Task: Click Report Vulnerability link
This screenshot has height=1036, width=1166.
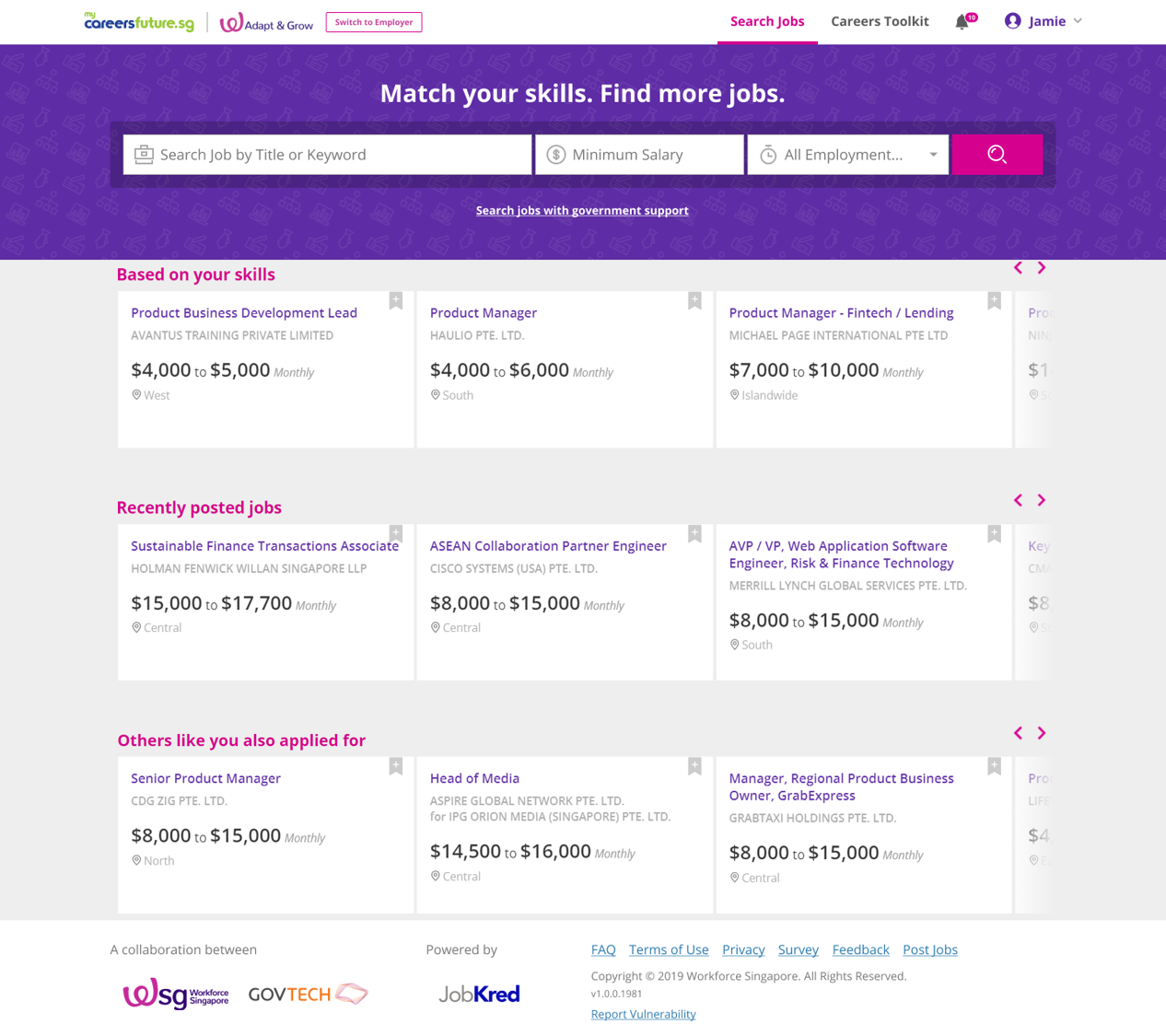Action: [644, 1014]
